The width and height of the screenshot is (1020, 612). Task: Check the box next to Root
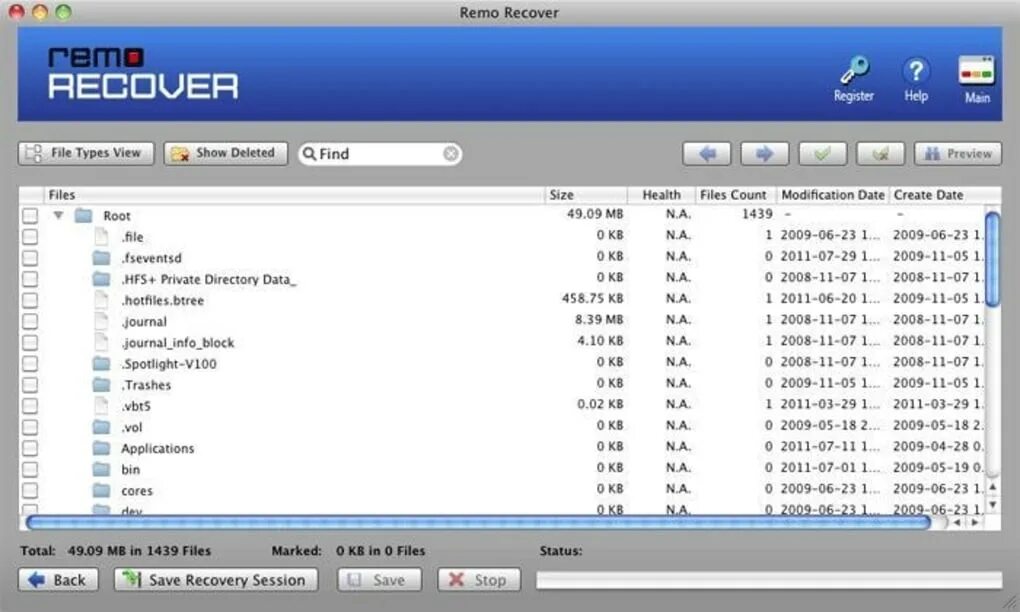click(x=30, y=215)
